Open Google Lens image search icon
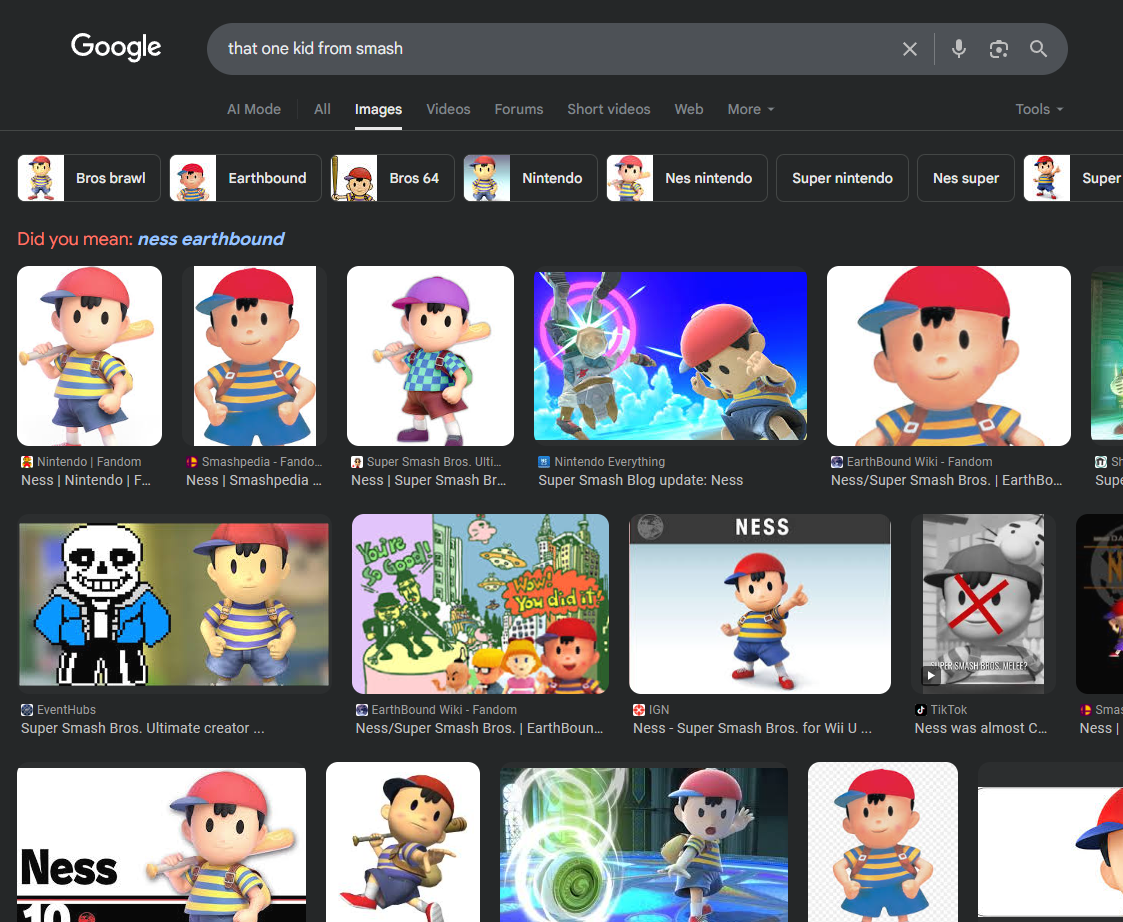1123x922 pixels. [x=998, y=49]
